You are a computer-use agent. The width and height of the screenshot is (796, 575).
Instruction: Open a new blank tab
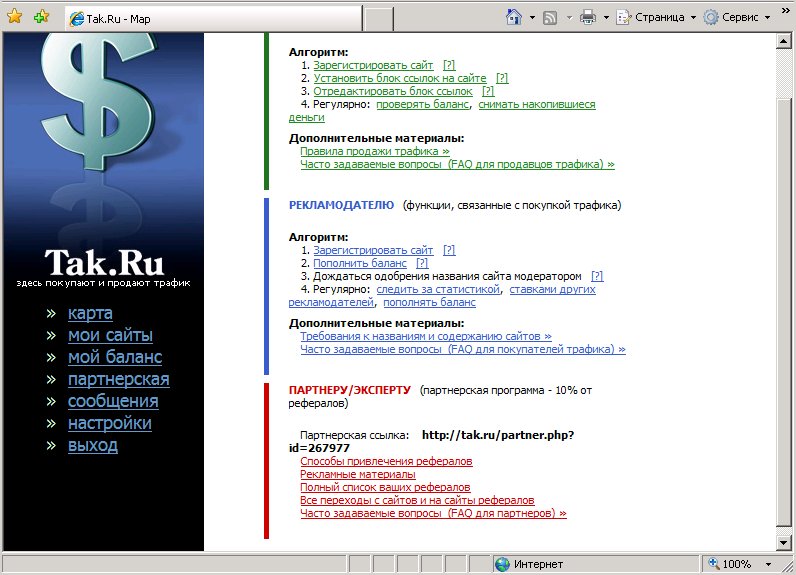379,19
